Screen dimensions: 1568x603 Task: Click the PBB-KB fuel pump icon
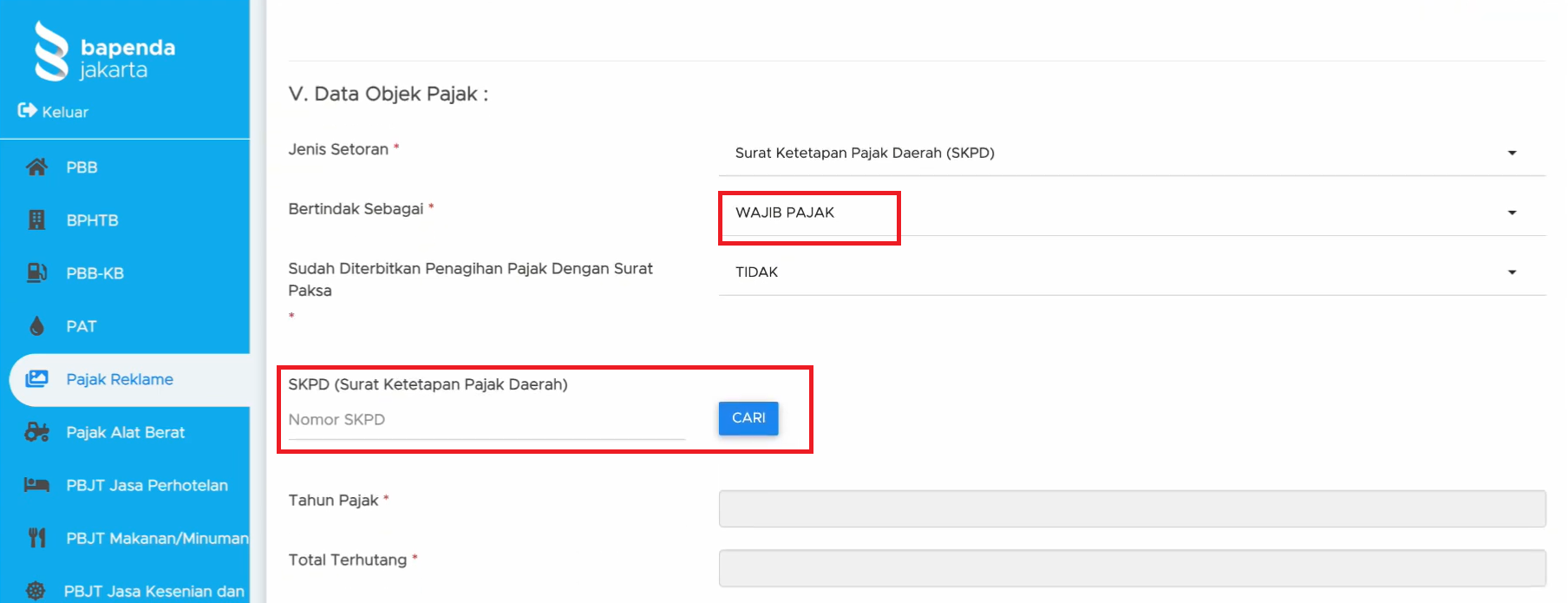click(x=36, y=273)
